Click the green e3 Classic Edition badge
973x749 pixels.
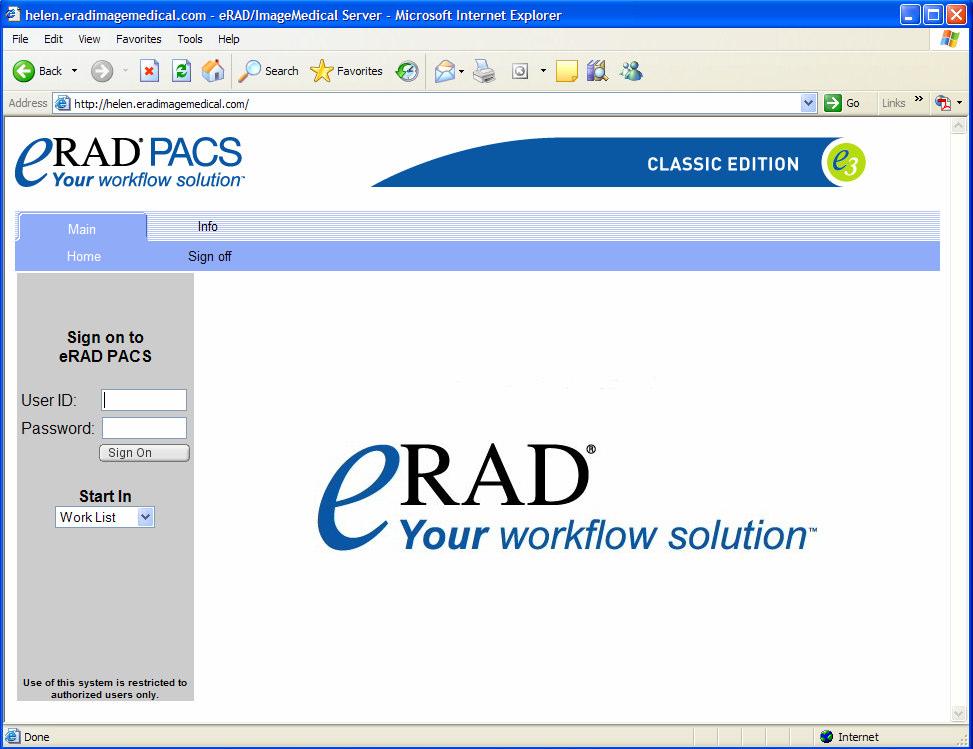point(845,163)
